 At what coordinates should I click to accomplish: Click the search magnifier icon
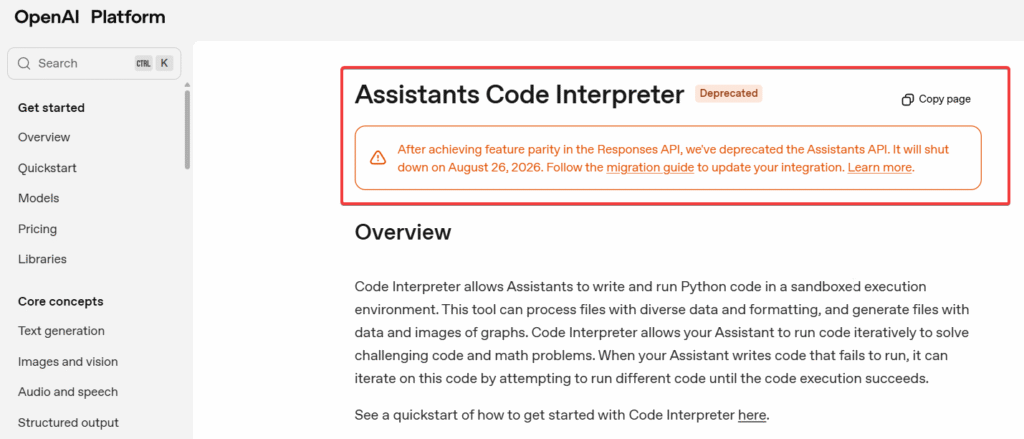(x=24, y=63)
